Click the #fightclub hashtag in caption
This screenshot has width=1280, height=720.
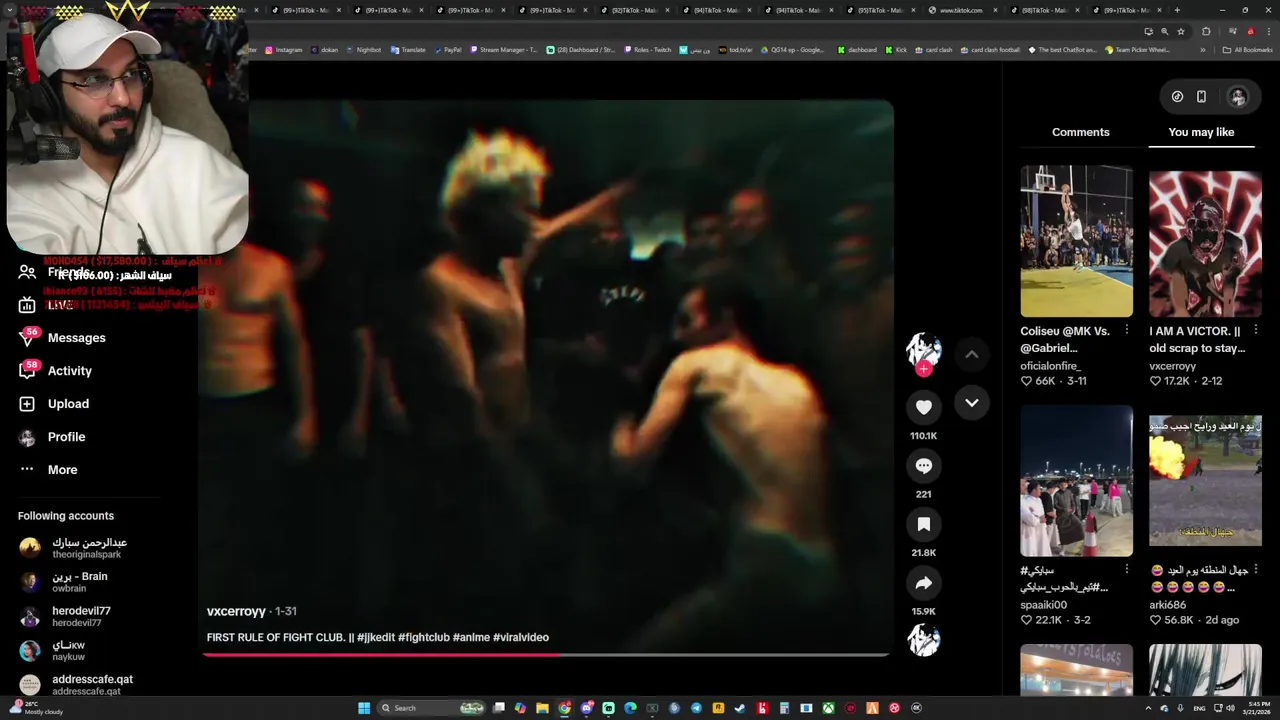(424, 637)
